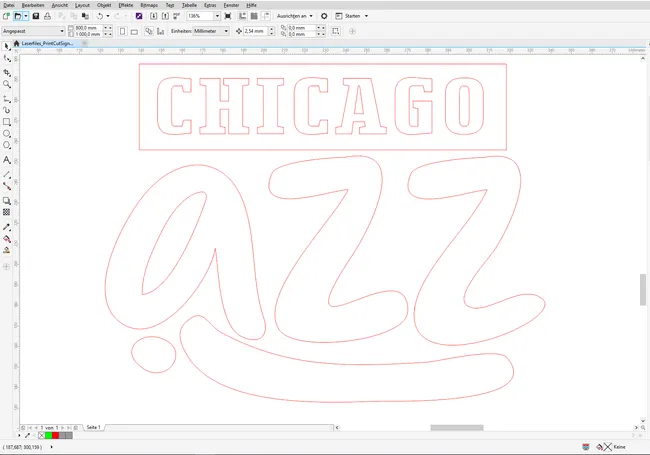Open the Einheiten Millimeter dropdown
This screenshot has height=455, width=650.
(226, 31)
